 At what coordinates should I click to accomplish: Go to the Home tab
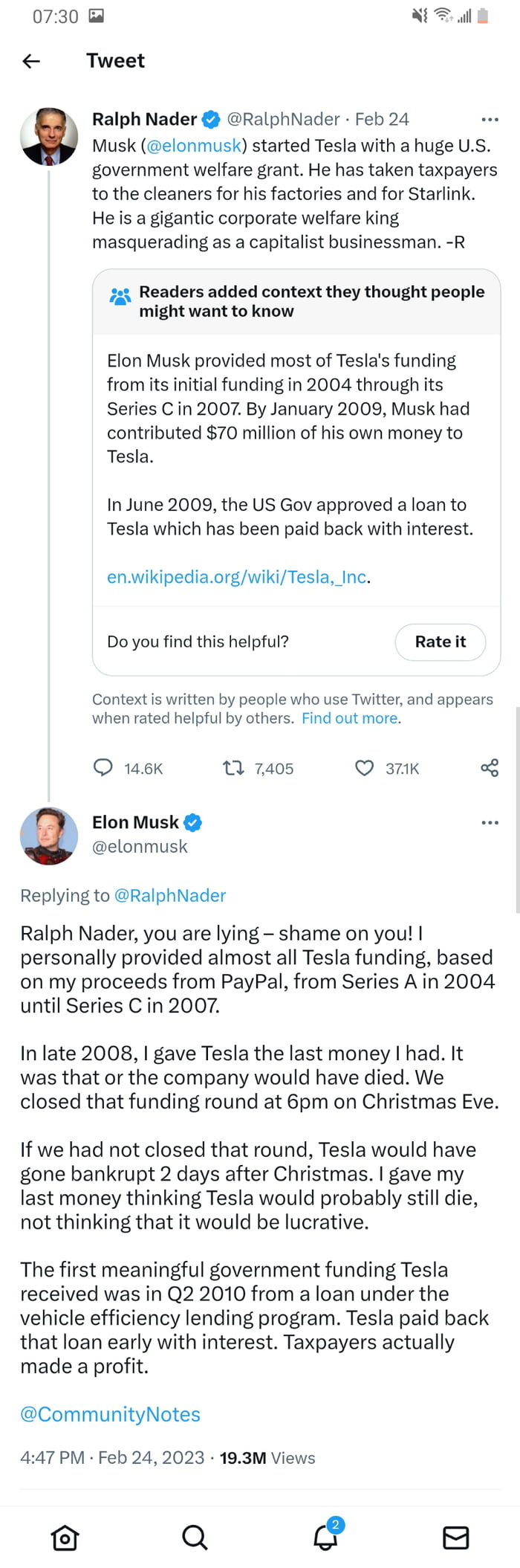coord(65,1537)
